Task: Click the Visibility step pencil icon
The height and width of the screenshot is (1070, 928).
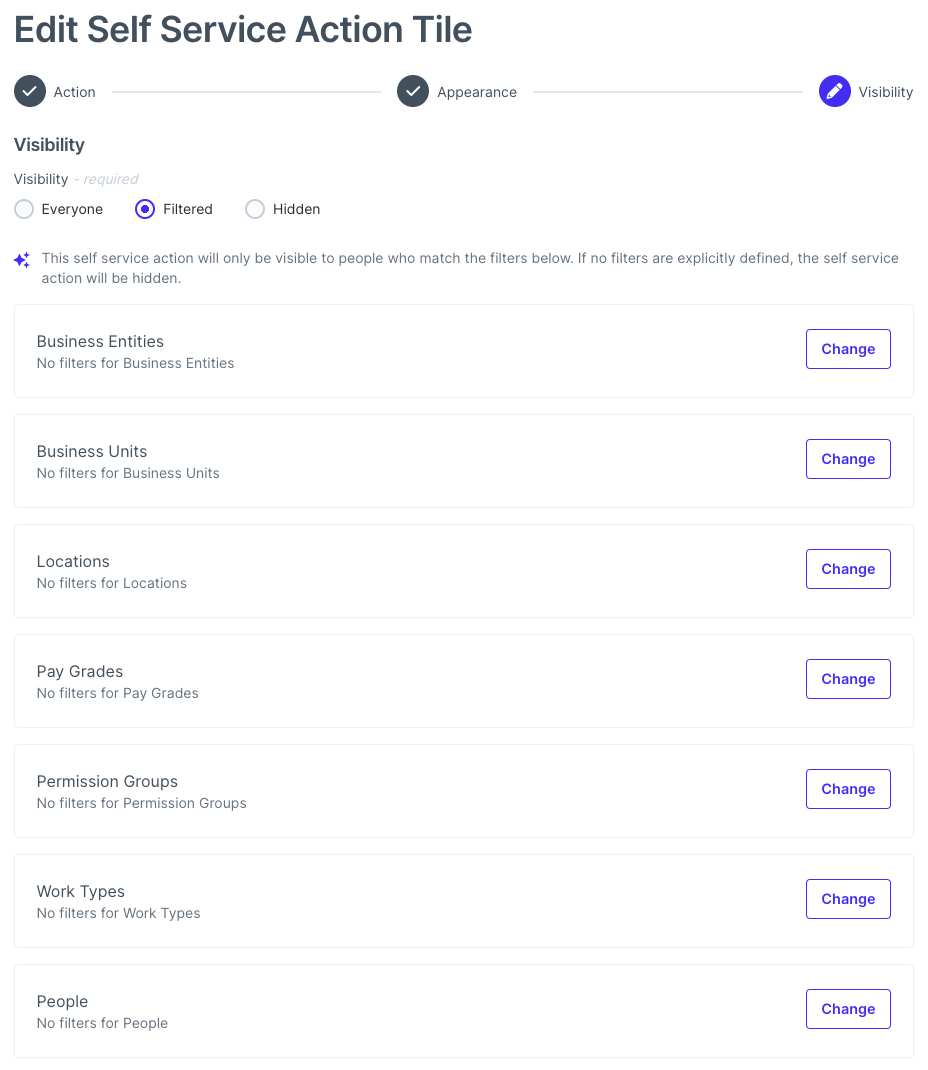Action: click(835, 92)
